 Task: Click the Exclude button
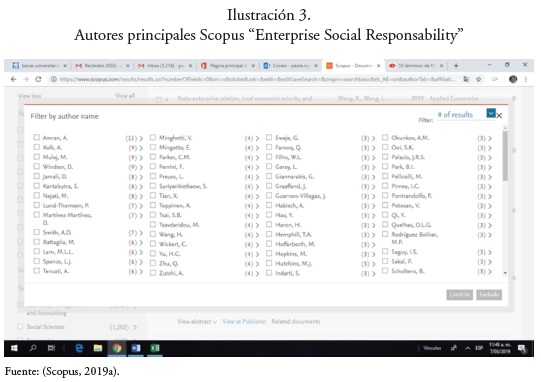tap(489, 295)
